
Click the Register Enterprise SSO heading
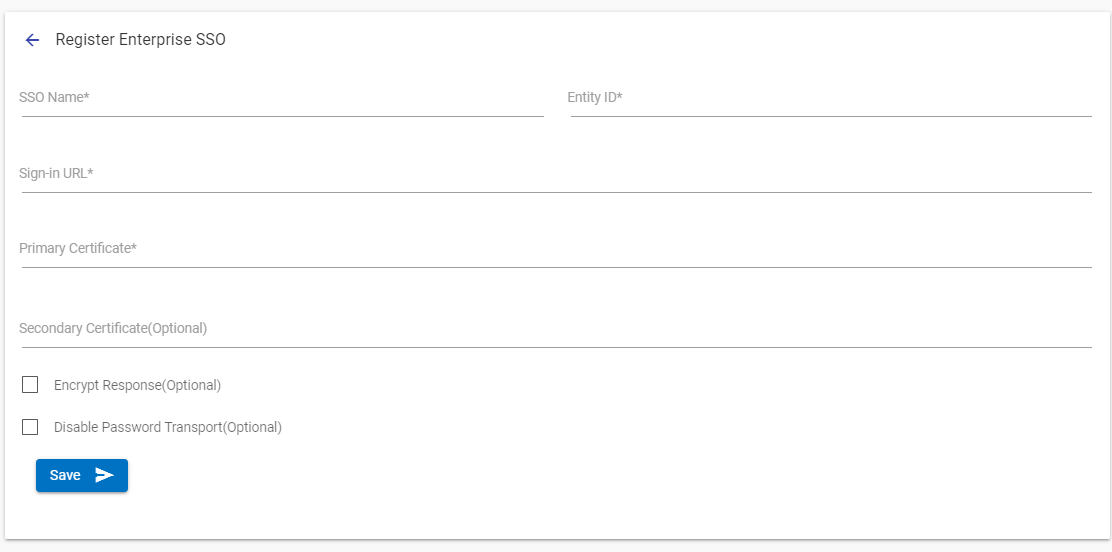coord(141,40)
